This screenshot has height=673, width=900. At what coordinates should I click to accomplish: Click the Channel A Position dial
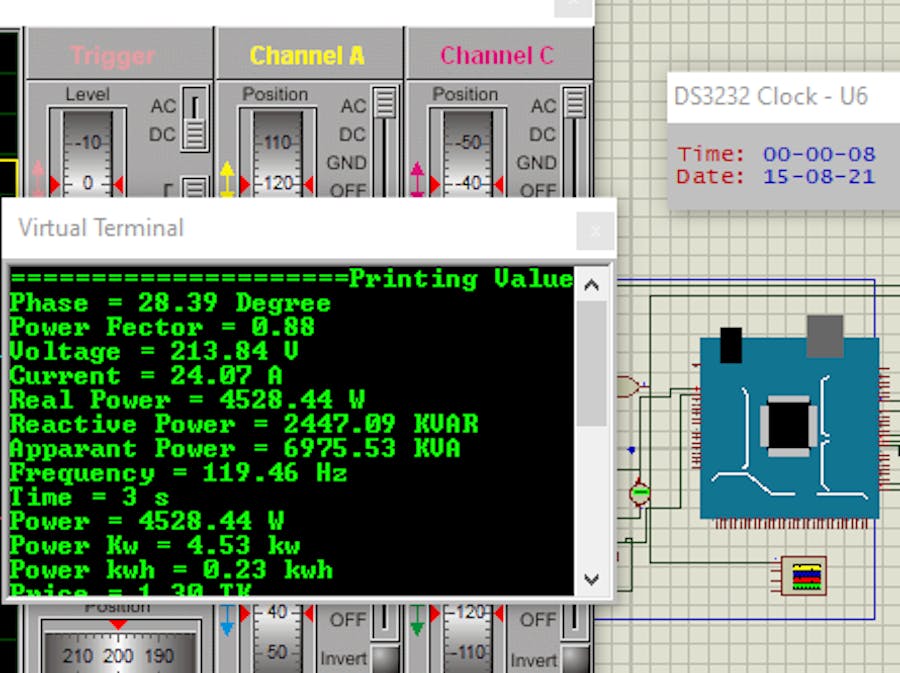[x=276, y=155]
